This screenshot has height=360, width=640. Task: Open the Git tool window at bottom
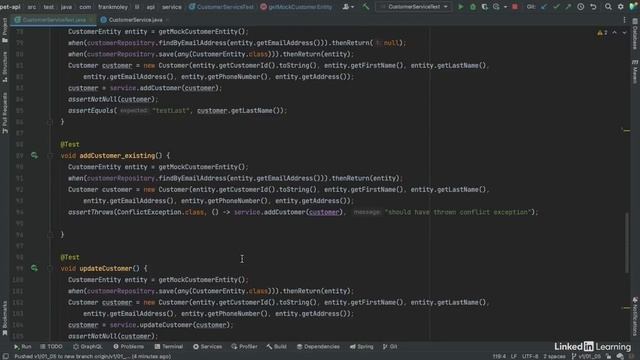coord(390,347)
